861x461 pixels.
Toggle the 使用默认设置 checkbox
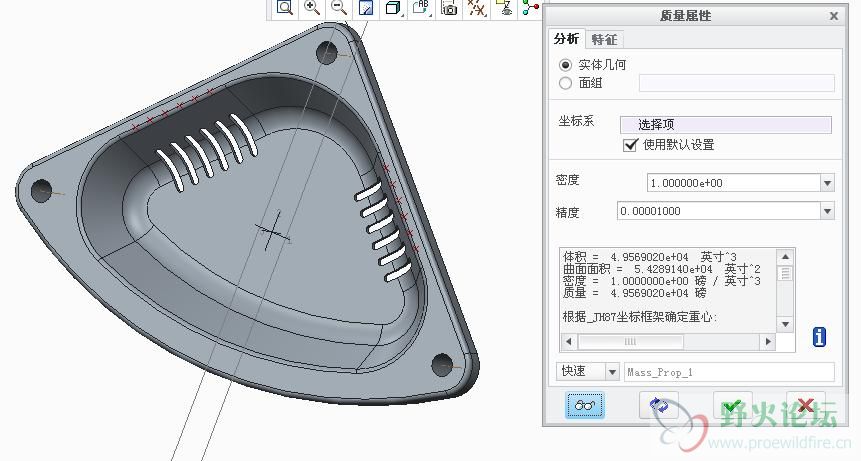[x=630, y=145]
